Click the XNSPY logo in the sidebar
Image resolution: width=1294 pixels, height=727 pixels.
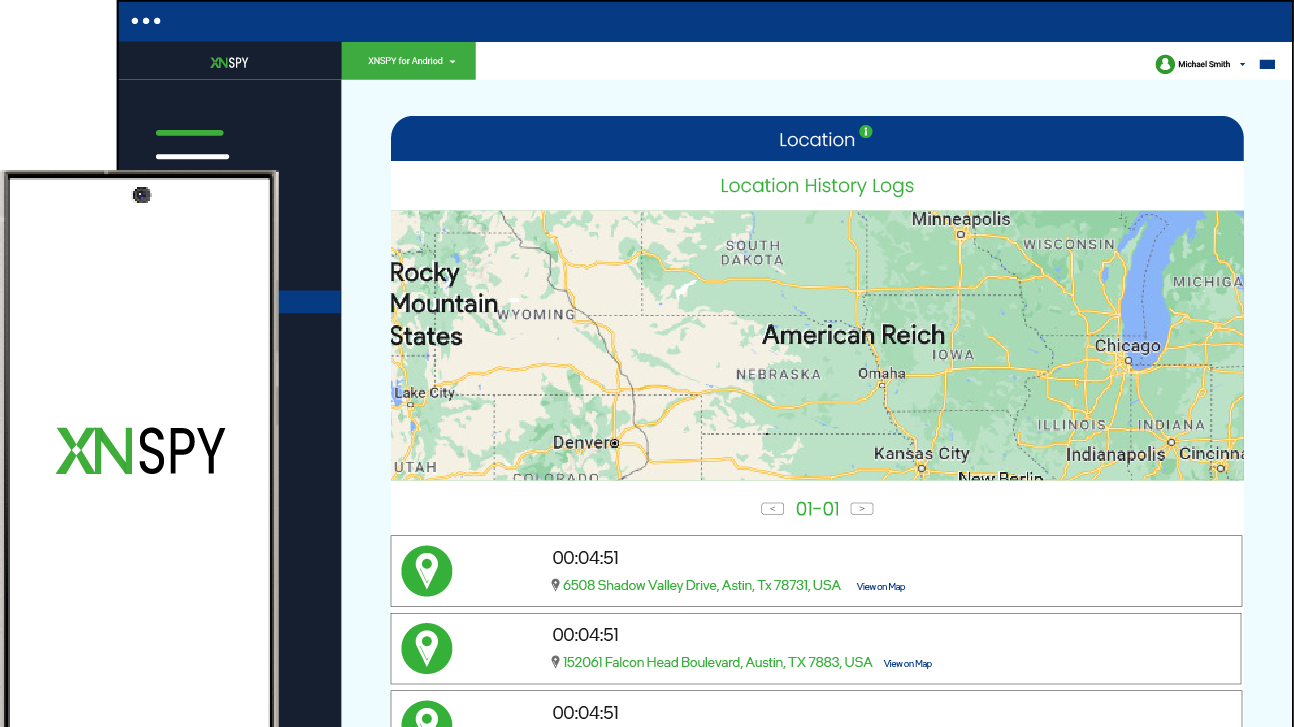pos(229,62)
